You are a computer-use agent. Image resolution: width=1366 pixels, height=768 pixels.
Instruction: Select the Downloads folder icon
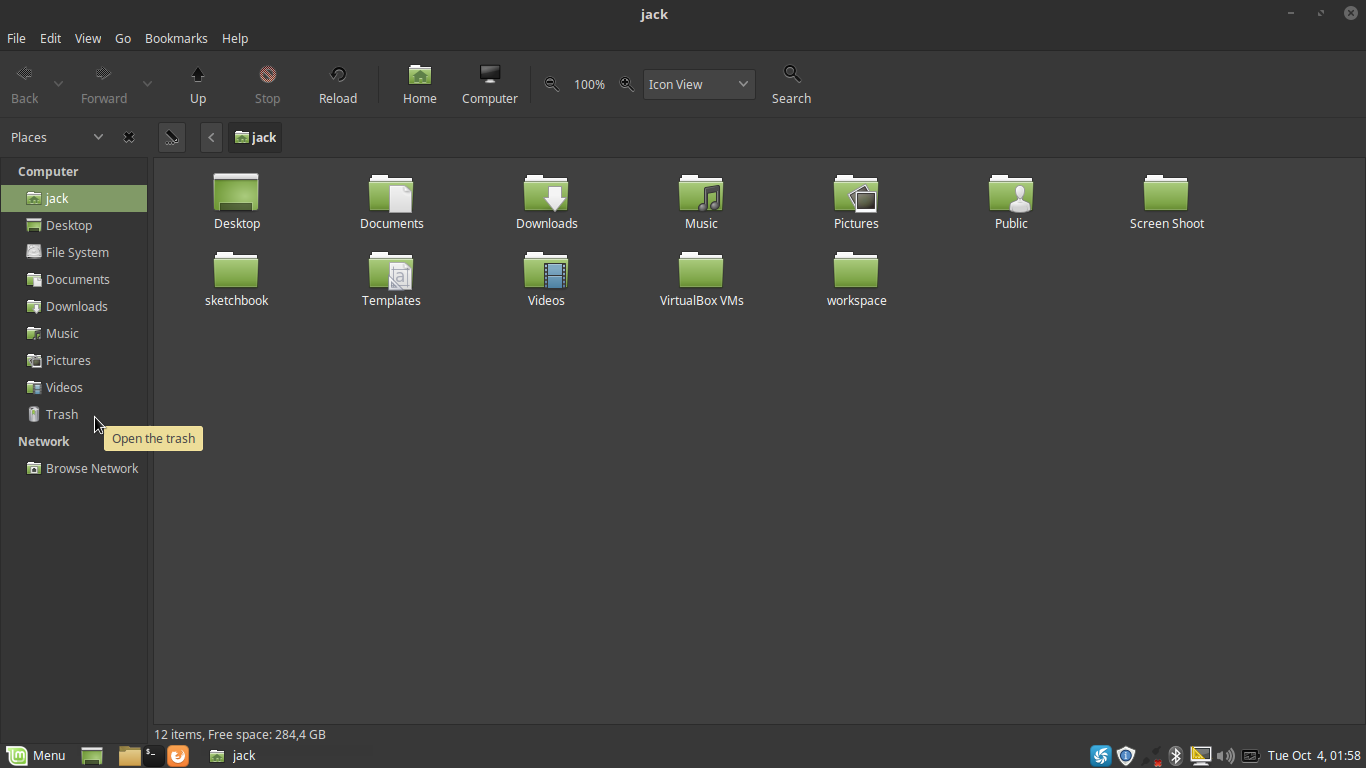tap(546, 202)
